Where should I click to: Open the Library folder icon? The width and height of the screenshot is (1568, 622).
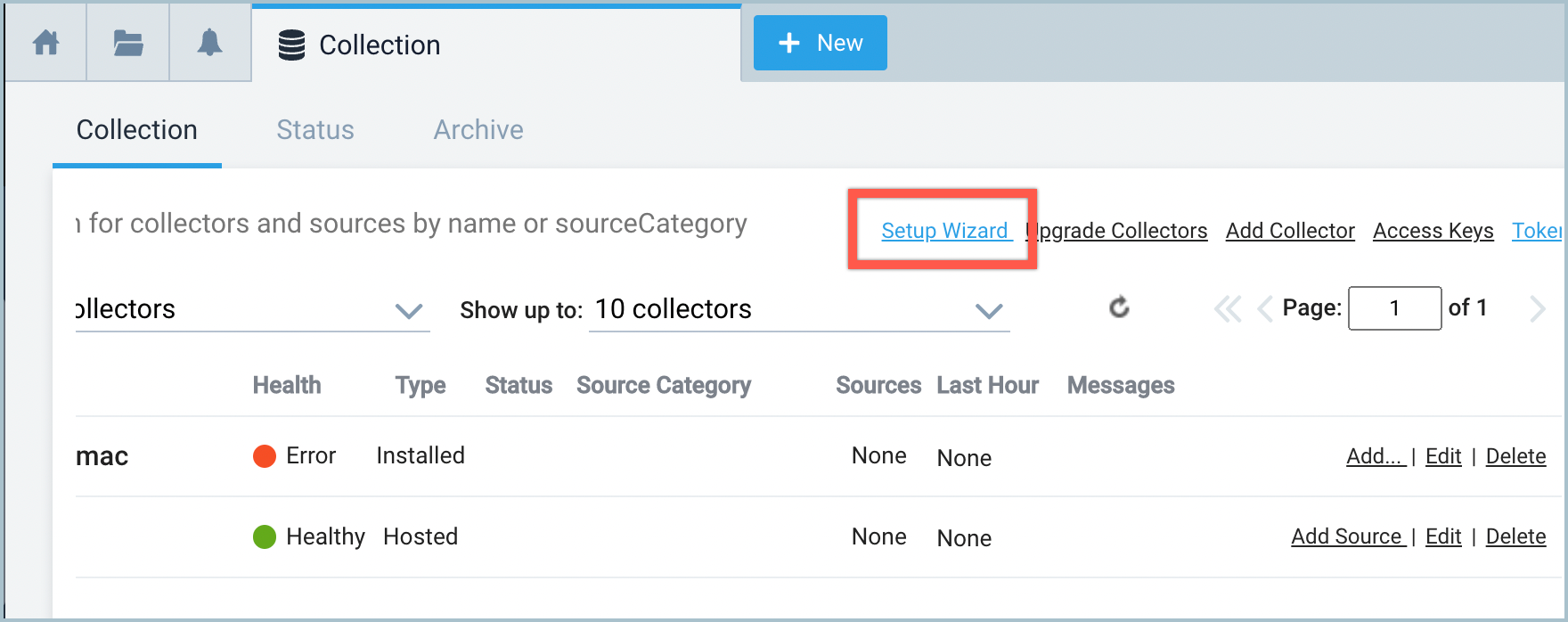128,43
